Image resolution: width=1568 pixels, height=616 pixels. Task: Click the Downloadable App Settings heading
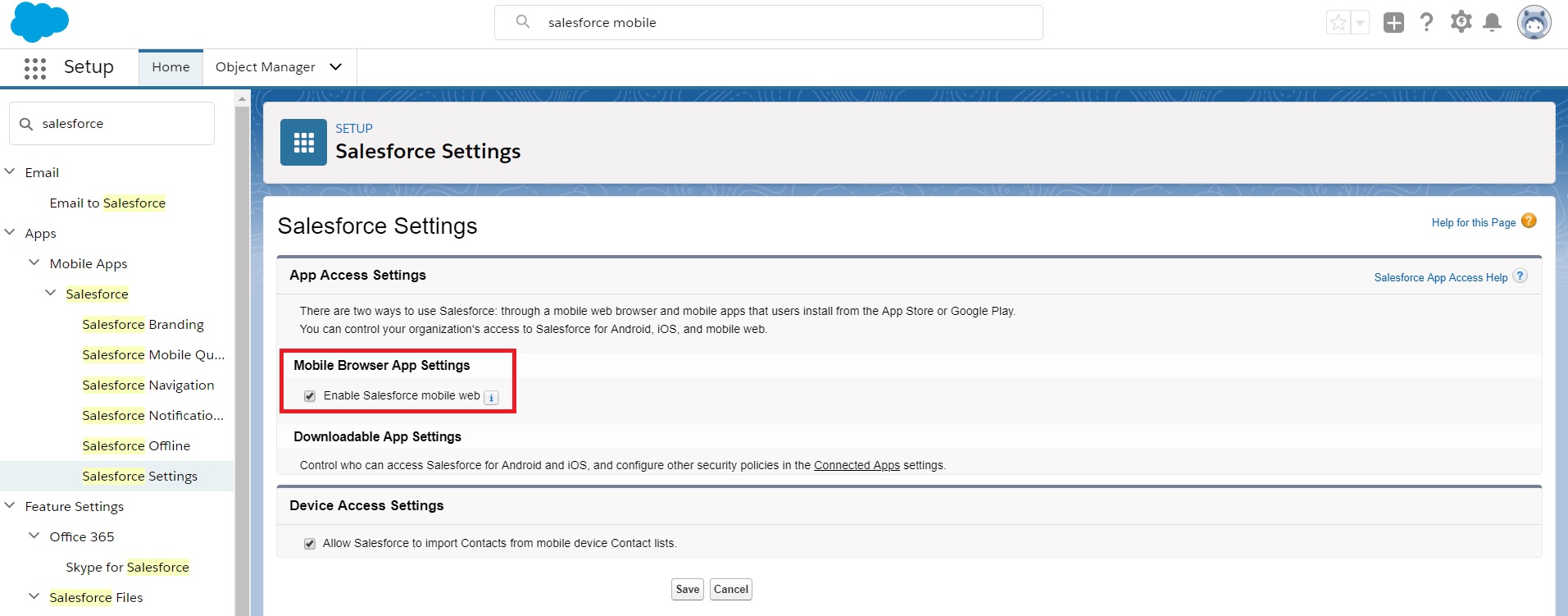(x=377, y=436)
